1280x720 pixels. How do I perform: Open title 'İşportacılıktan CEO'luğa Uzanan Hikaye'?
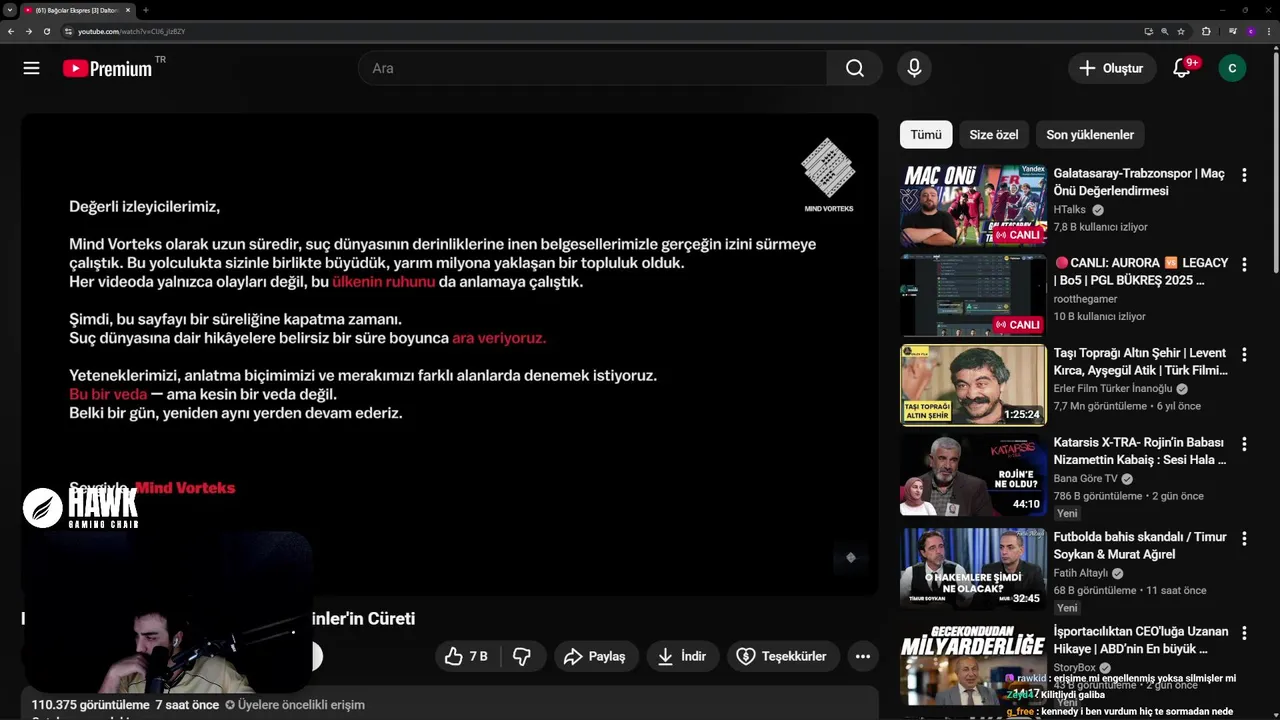(x=1141, y=641)
